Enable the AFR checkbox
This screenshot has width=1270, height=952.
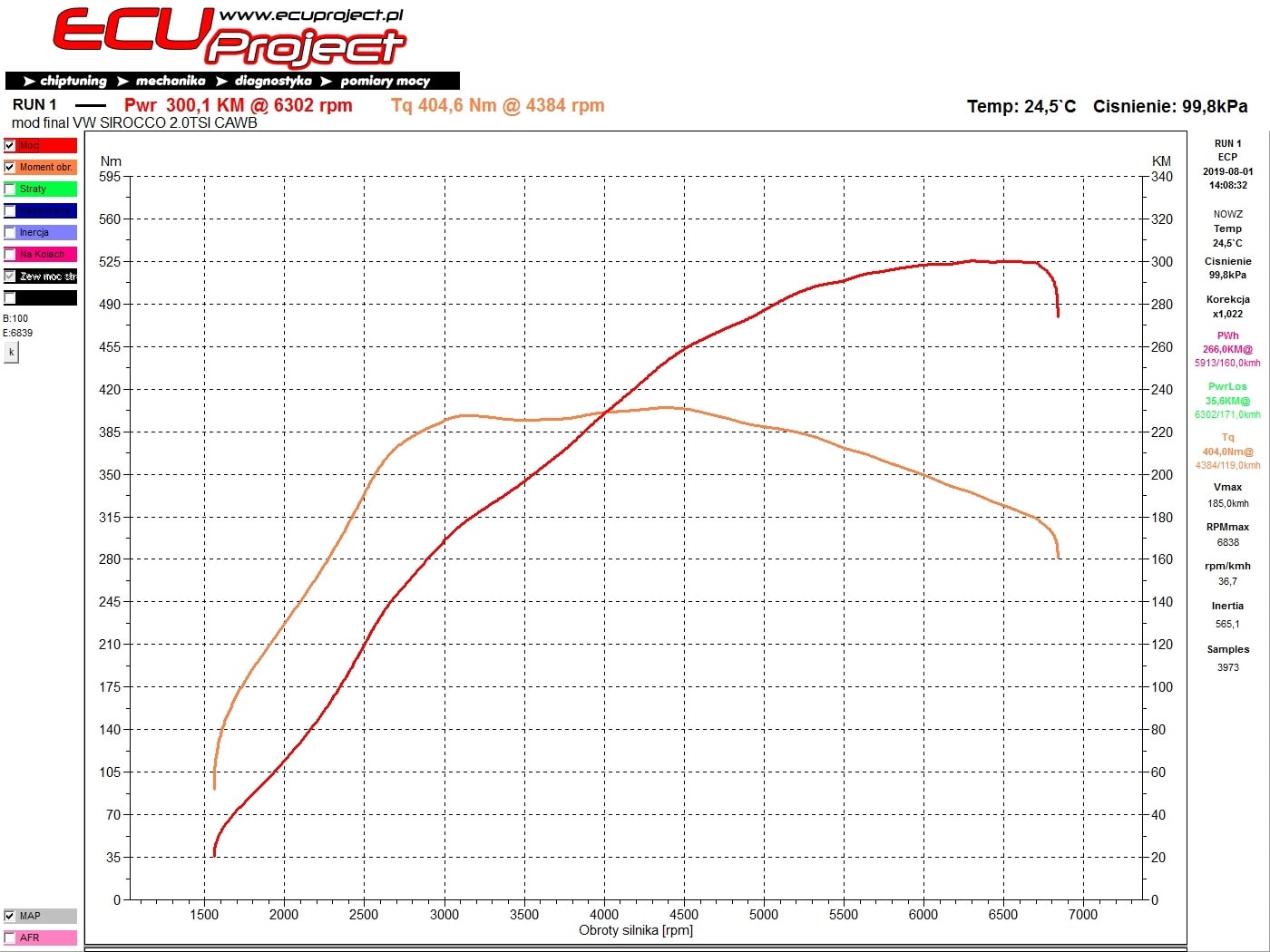[x=10, y=937]
